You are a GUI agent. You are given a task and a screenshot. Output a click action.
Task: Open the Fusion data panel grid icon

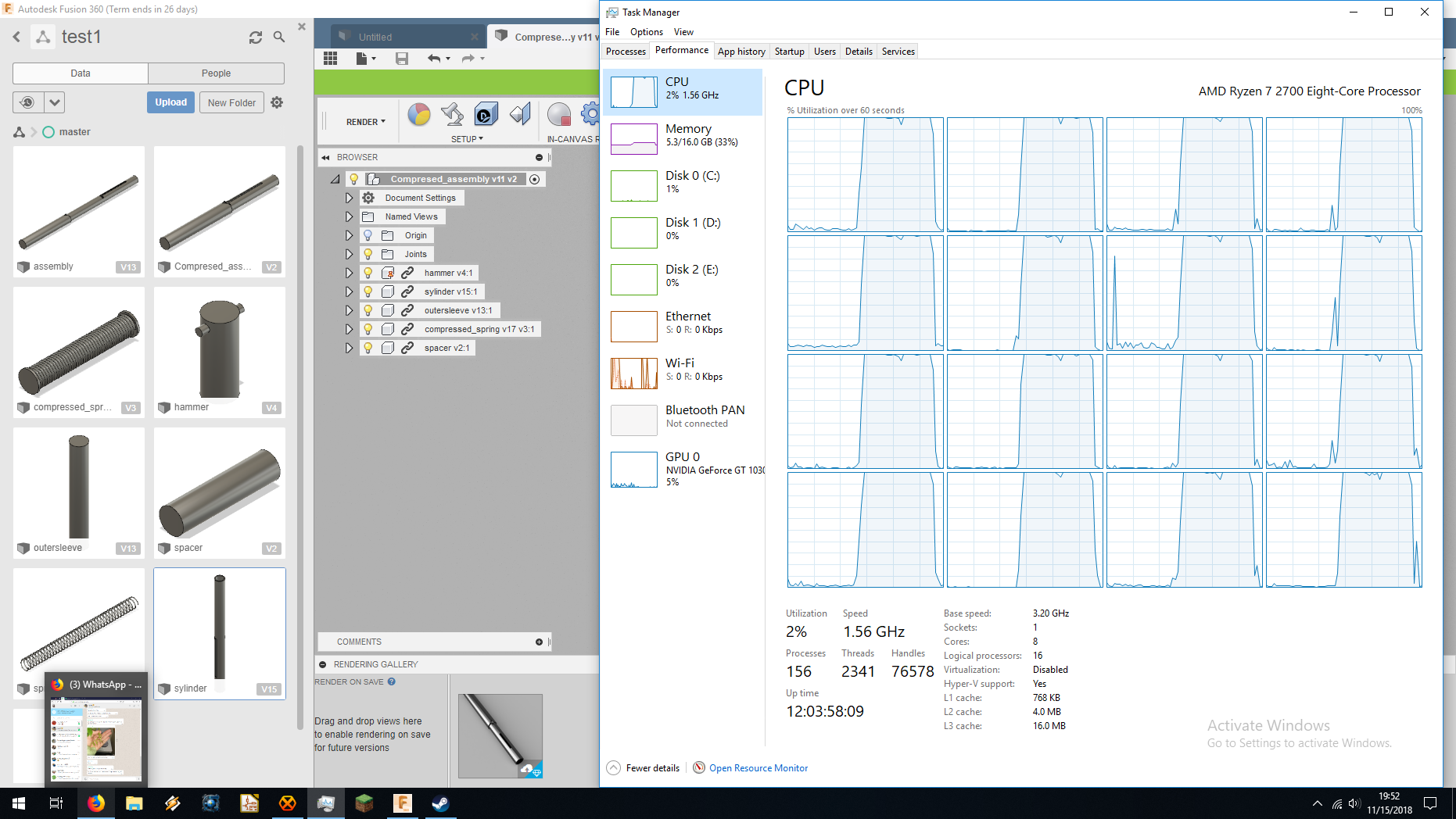pos(330,59)
